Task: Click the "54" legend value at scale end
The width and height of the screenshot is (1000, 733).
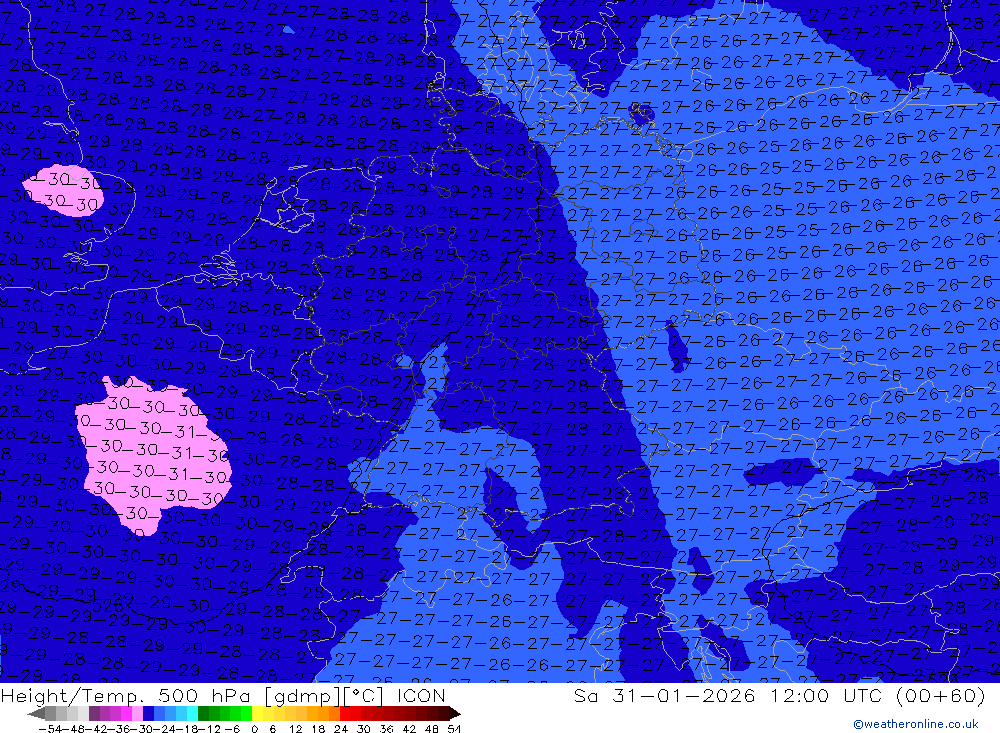Action: click(454, 729)
